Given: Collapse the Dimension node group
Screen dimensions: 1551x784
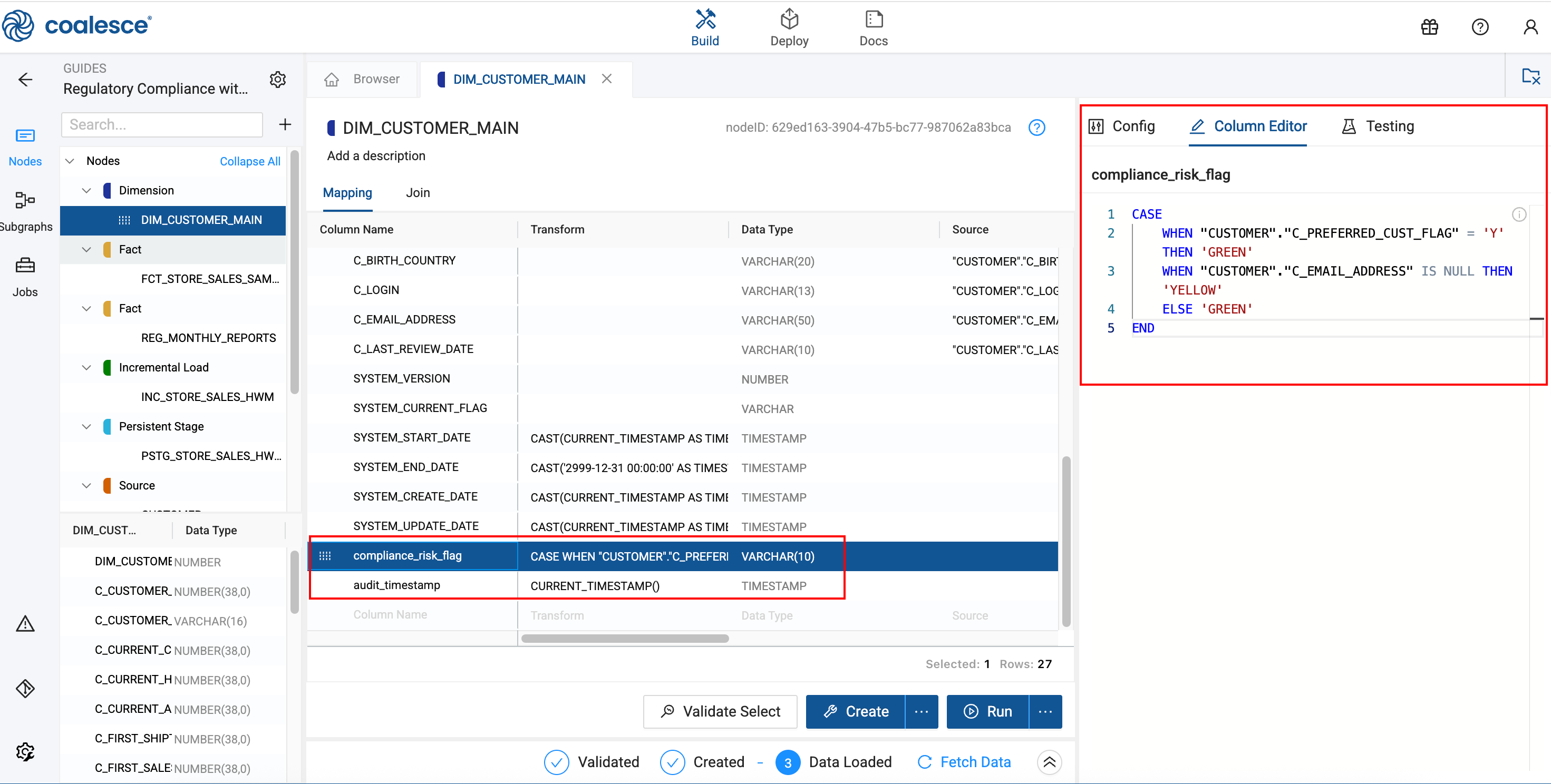Looking at the screenshot, I should pyautogui.click(x=86, y=190).
